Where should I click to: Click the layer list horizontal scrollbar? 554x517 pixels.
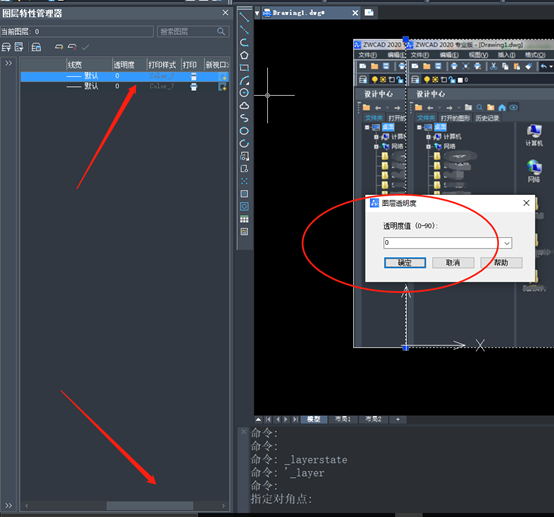tap(124, 506)
